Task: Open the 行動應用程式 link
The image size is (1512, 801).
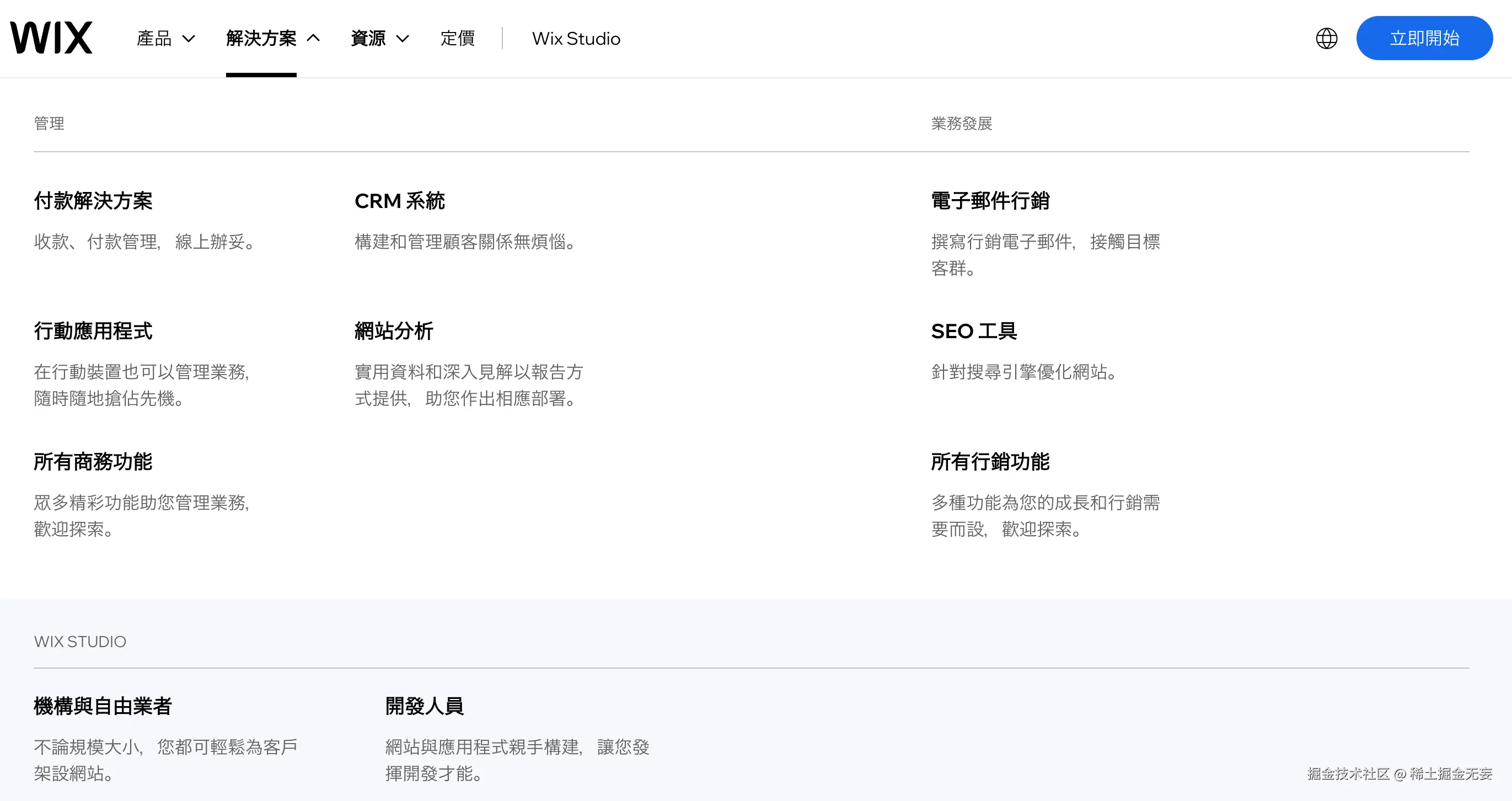Action: [93, 331]
